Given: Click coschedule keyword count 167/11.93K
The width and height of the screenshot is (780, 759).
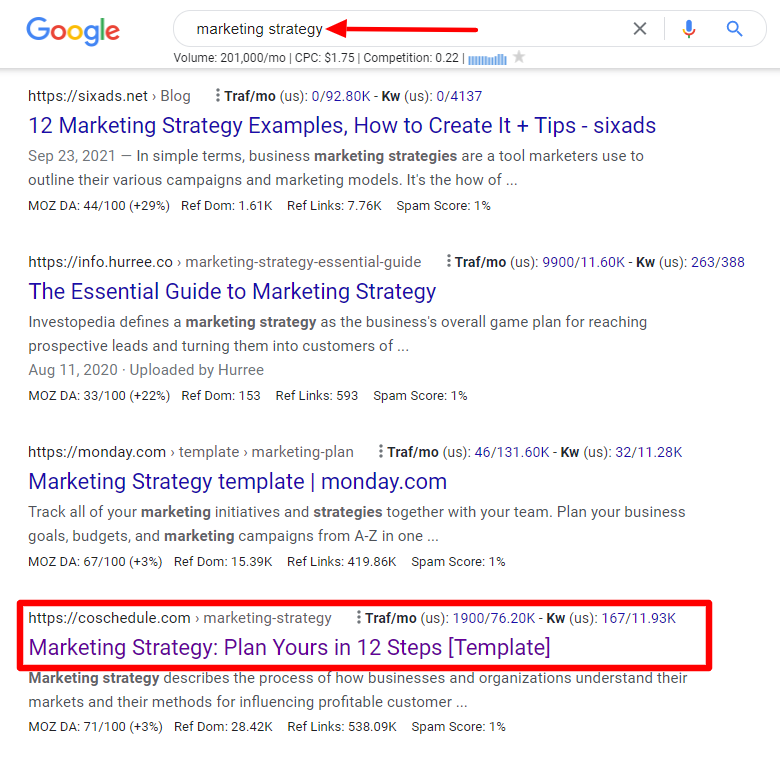Looking at the screenshot, I should (x=639, y=618).
